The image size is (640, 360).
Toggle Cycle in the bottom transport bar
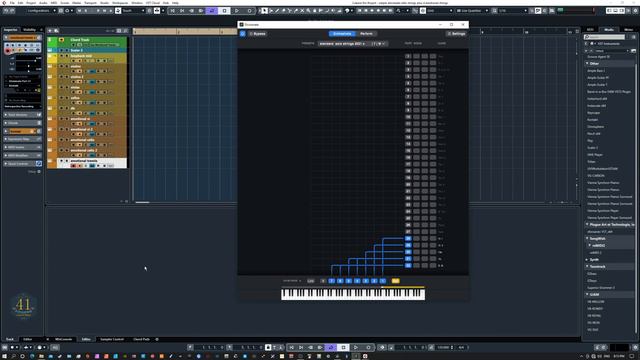[x=331, y=347]
